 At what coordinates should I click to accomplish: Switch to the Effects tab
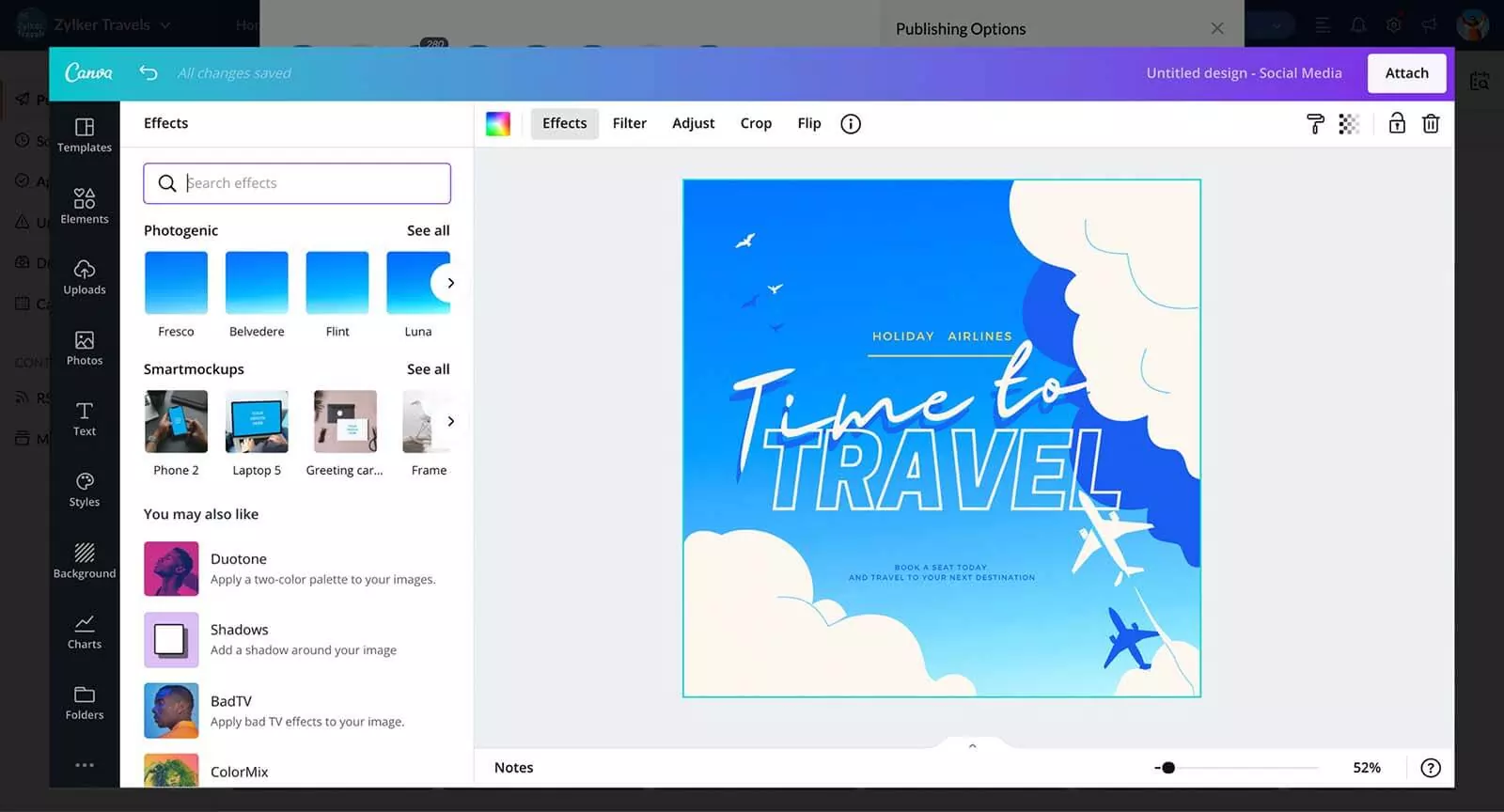564,123
